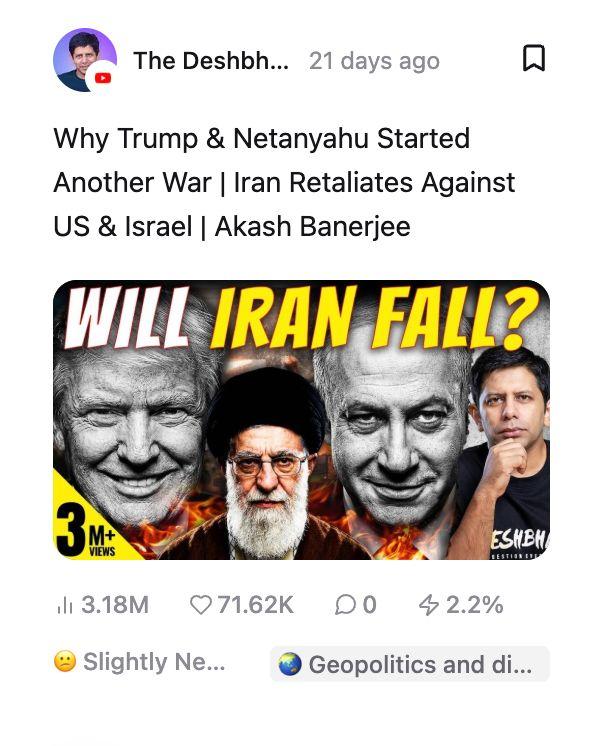Click the 3.18M views count
The height and width of the screenshot is (746, 614).
[115, 605]
